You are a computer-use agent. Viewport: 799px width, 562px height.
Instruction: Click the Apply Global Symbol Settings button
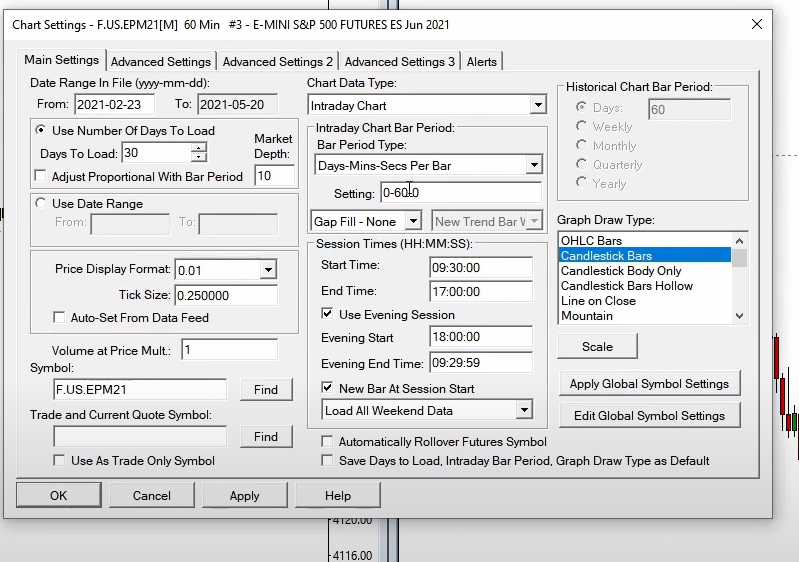[x=648, y=384]
